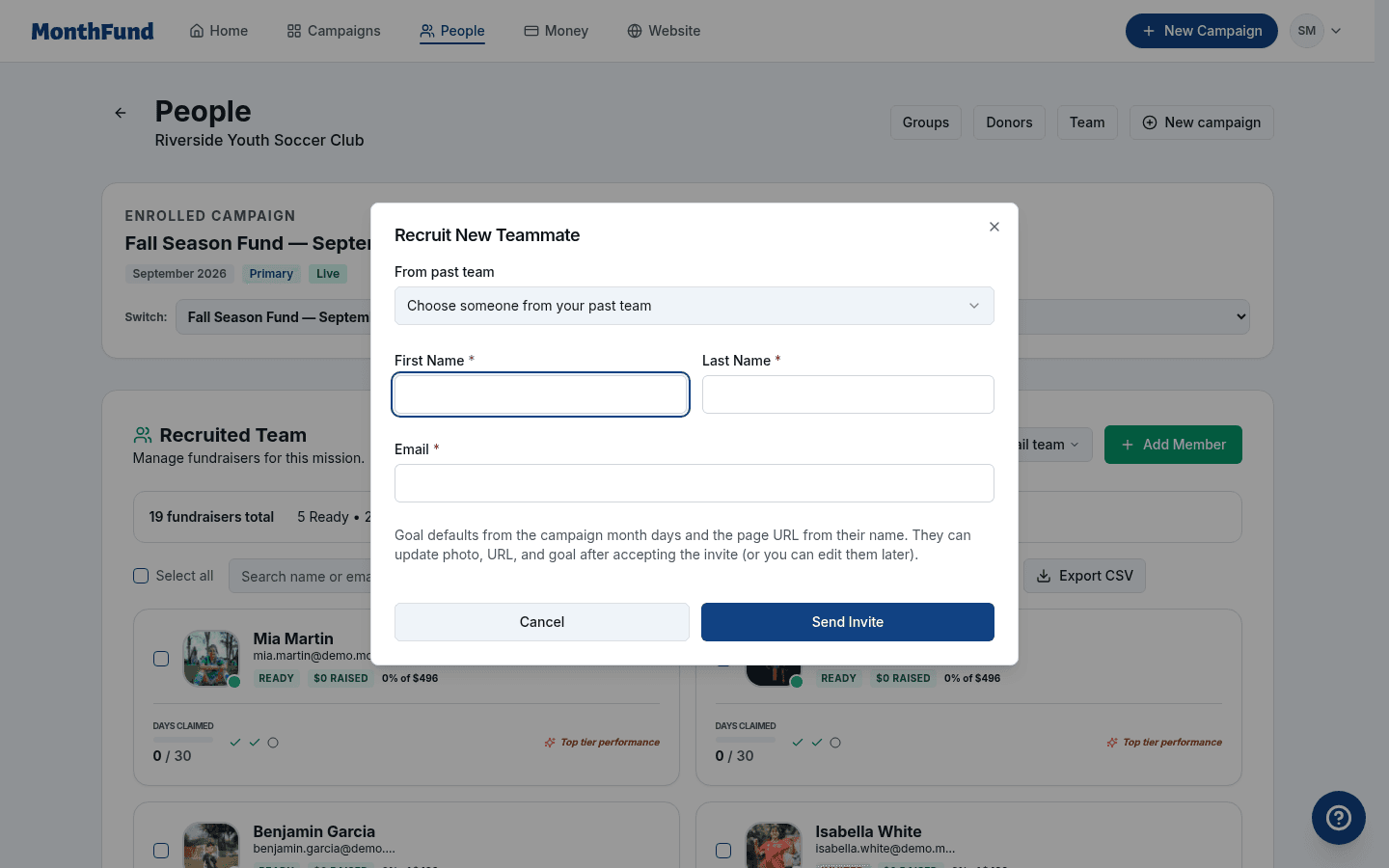Open Mia Martin's profile photo
1389x868 pixels.
point(211,659)
